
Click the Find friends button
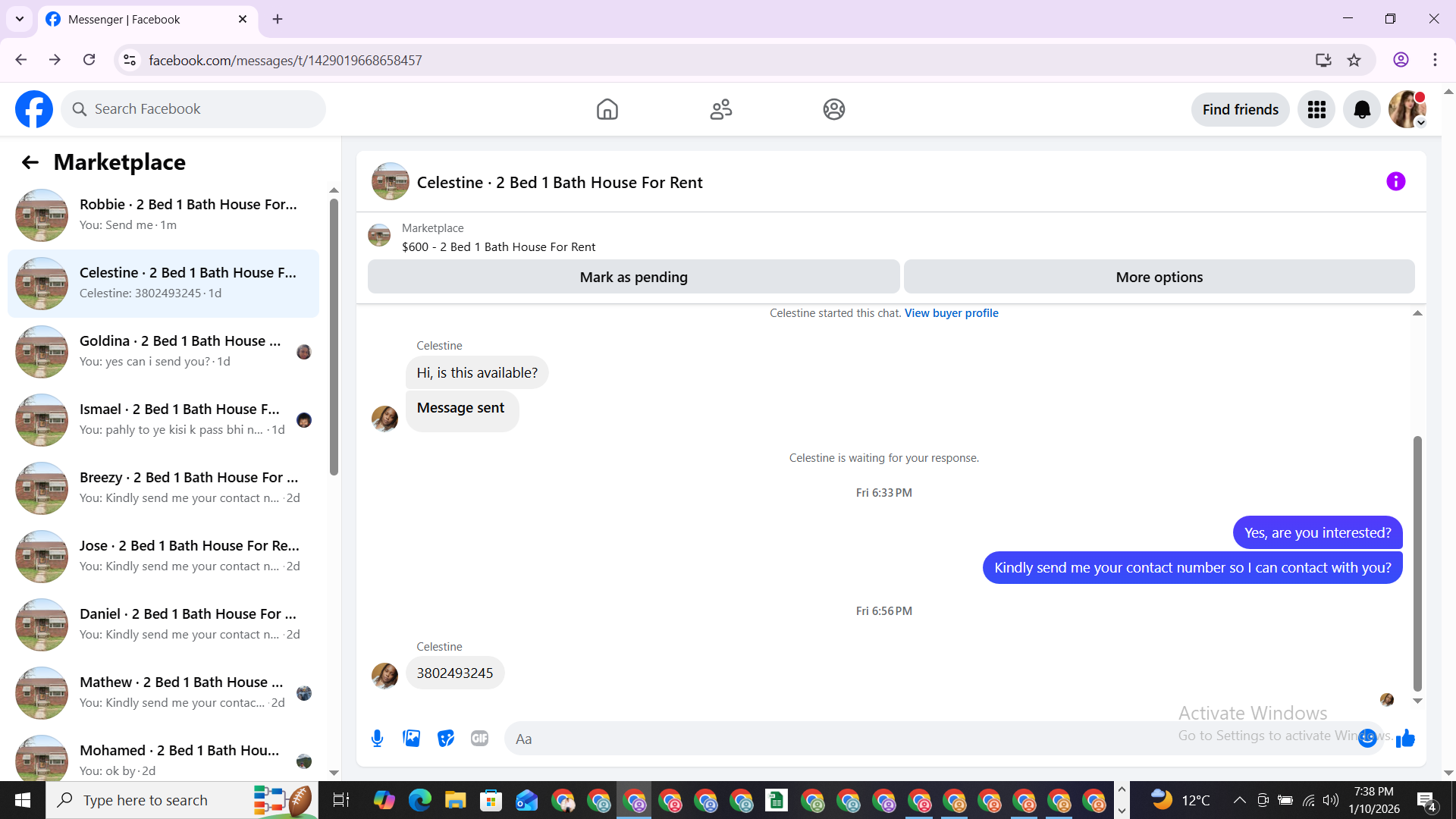click(1240, 110)
